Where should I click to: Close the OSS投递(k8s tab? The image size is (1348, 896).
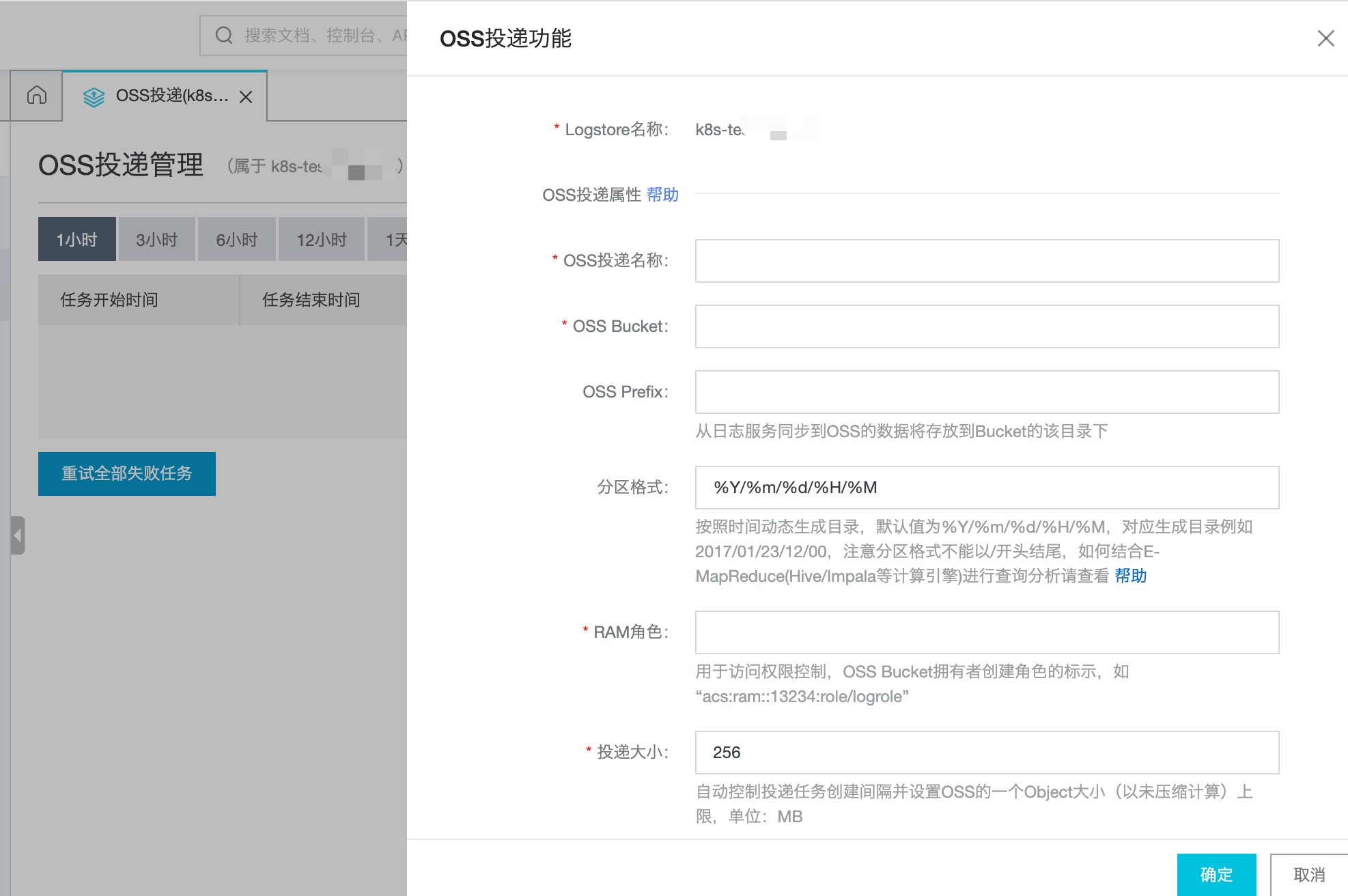pos(247,97)
